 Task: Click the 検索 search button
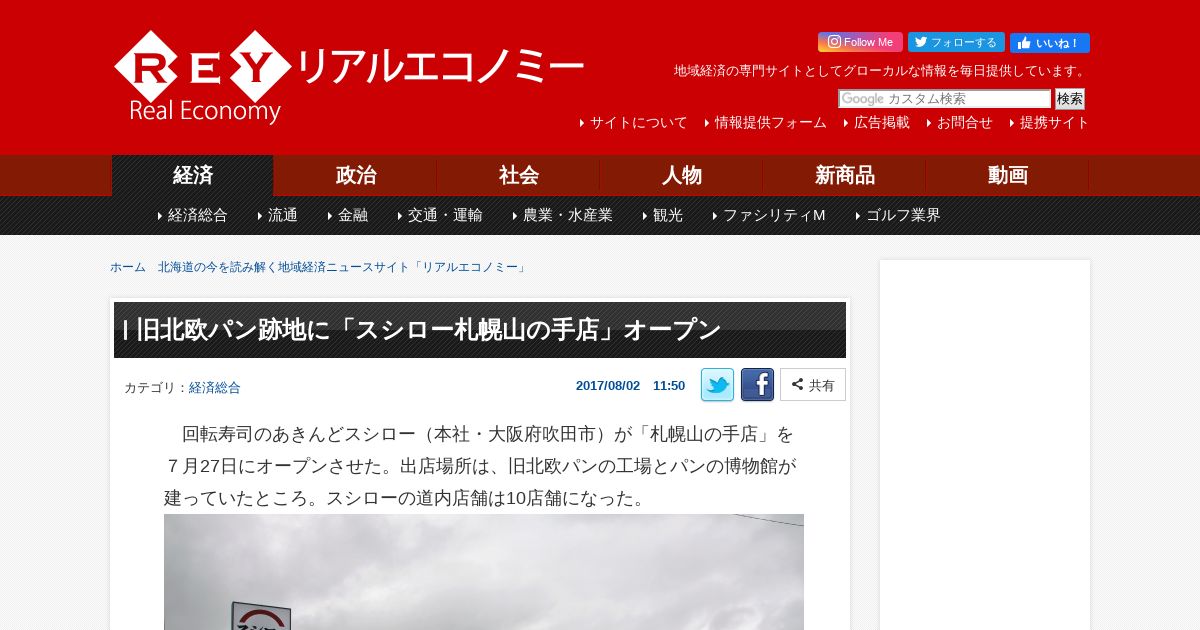[x=1070, y=99]
